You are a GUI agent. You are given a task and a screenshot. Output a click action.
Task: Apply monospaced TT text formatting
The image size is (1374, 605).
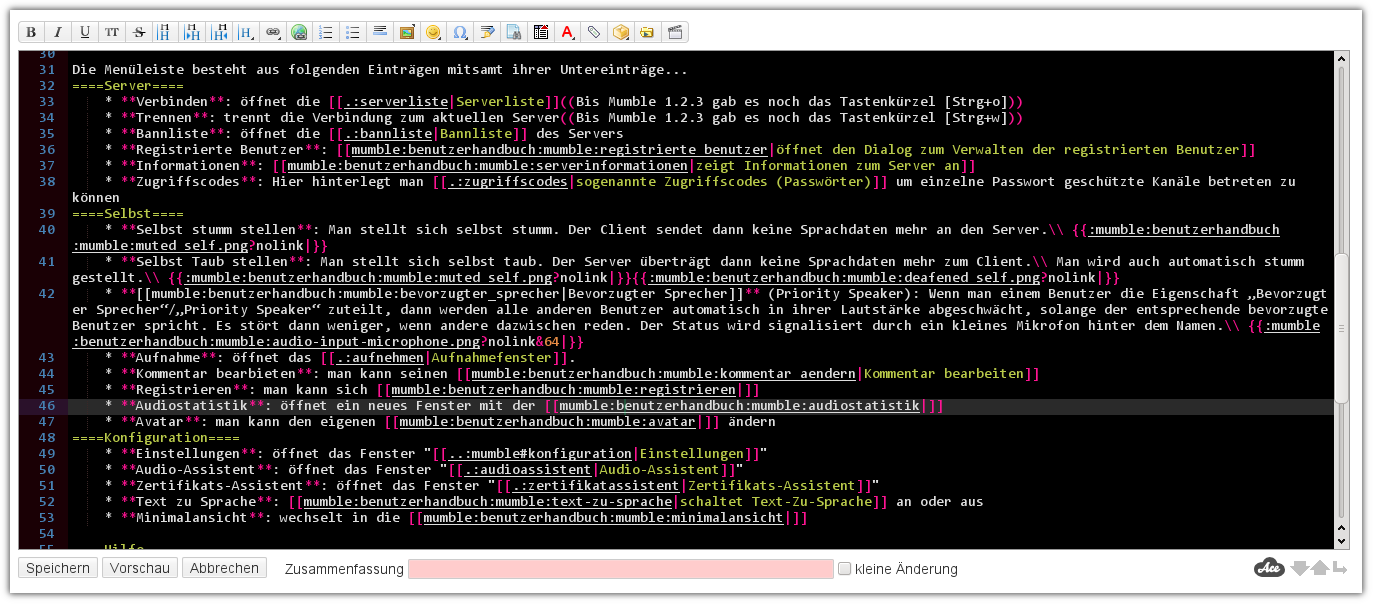pos(112,32)
